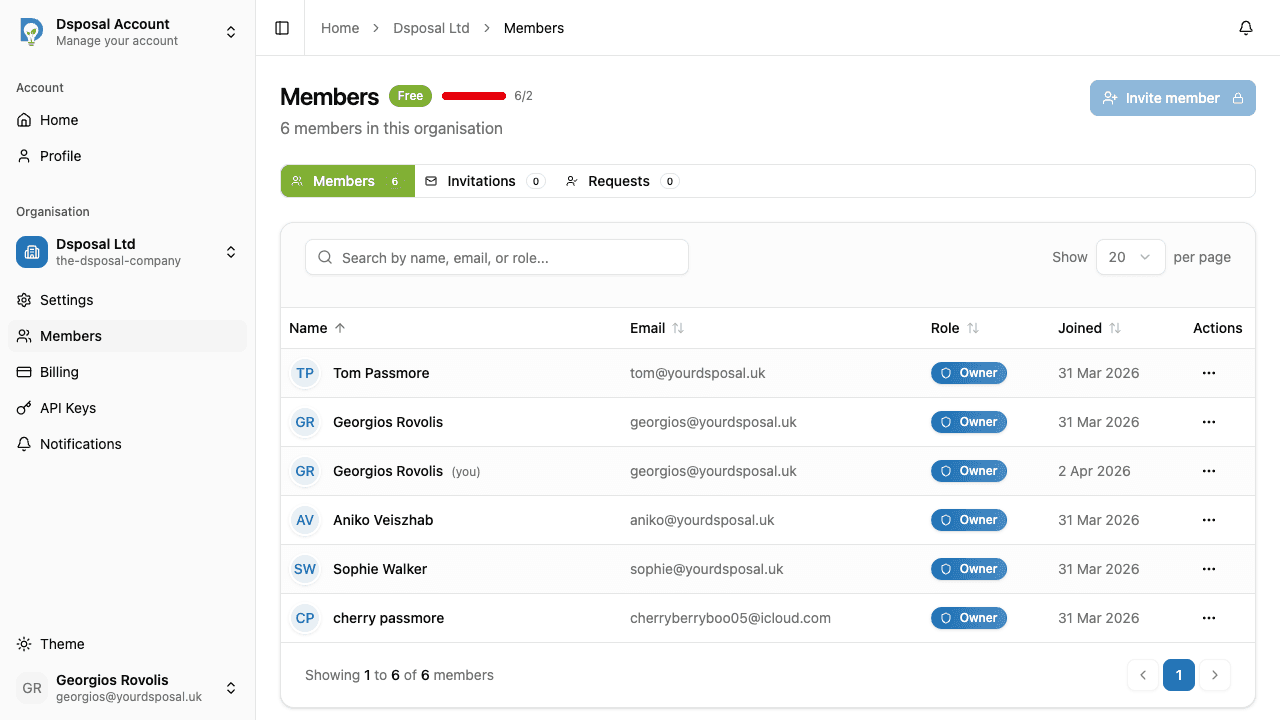Open Notifications settings from the sidebar
Image resolution: width=1280 pixels, height=720 pixels.
point(80,443)
